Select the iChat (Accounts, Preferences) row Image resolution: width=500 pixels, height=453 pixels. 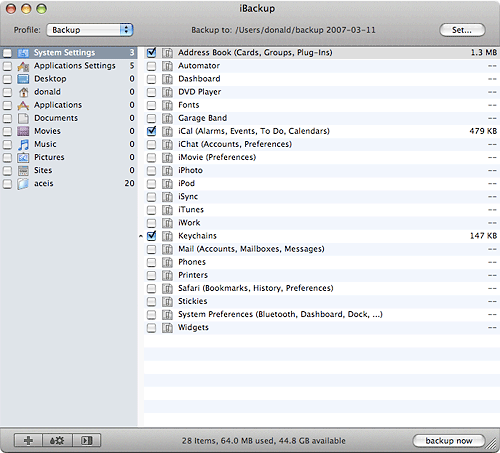(x=322, y=144)
